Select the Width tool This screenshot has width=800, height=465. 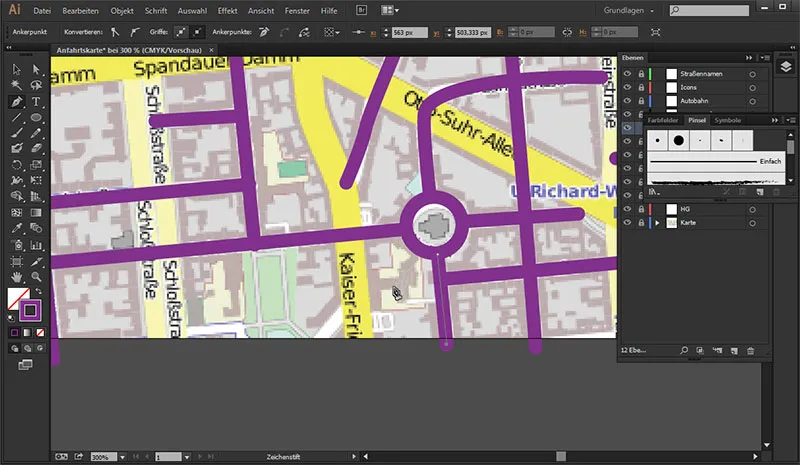tap(16, 180)
